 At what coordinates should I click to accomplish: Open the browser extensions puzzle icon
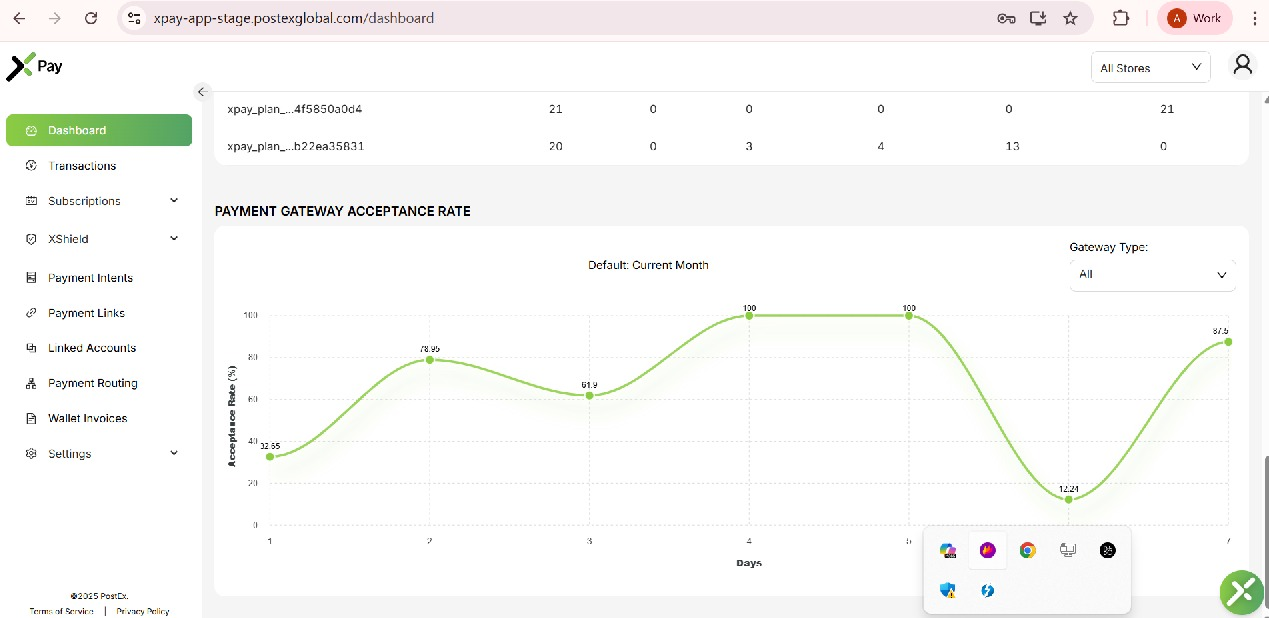(x=1120, y=18)
